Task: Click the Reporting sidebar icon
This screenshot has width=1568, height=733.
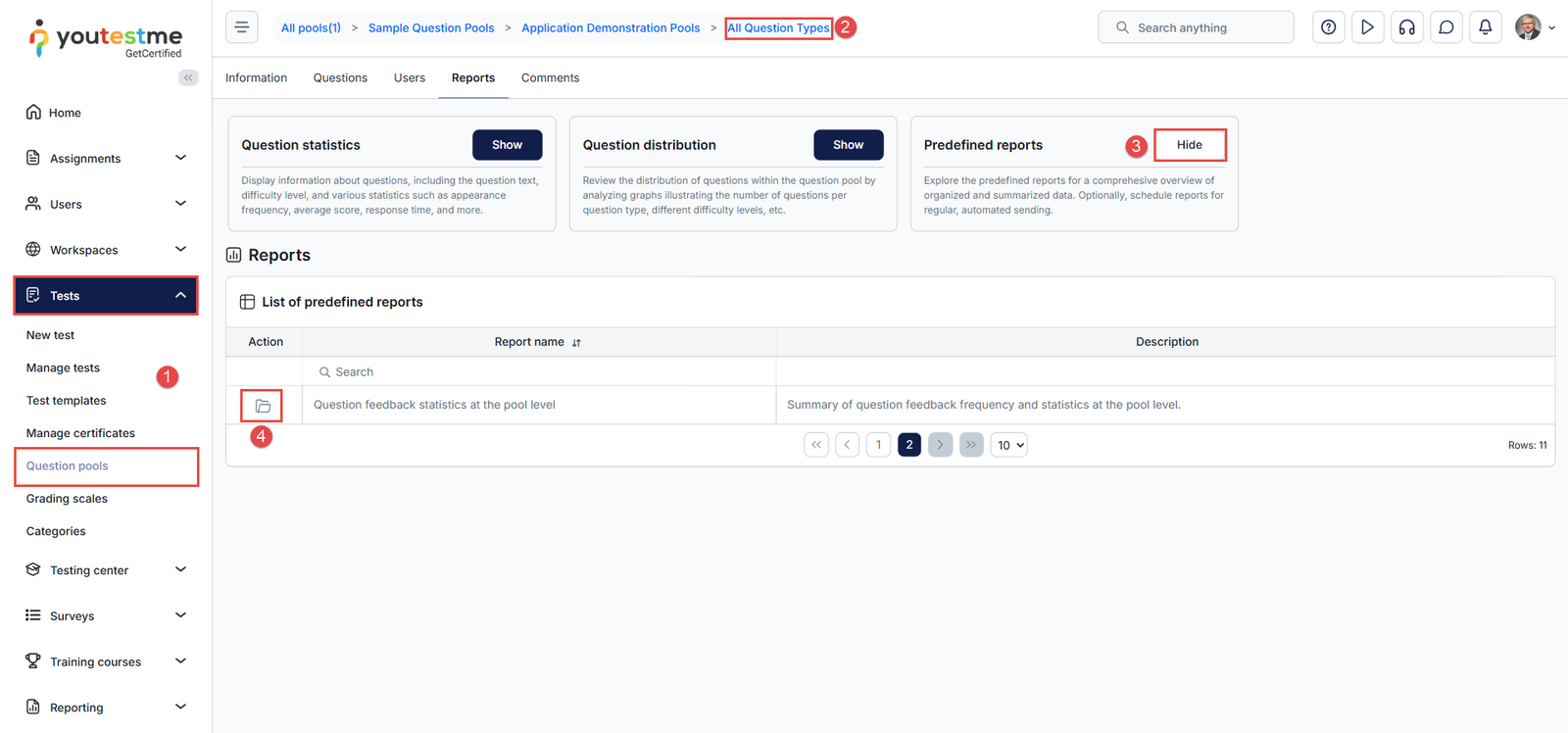Action: [x=33, y=707]
